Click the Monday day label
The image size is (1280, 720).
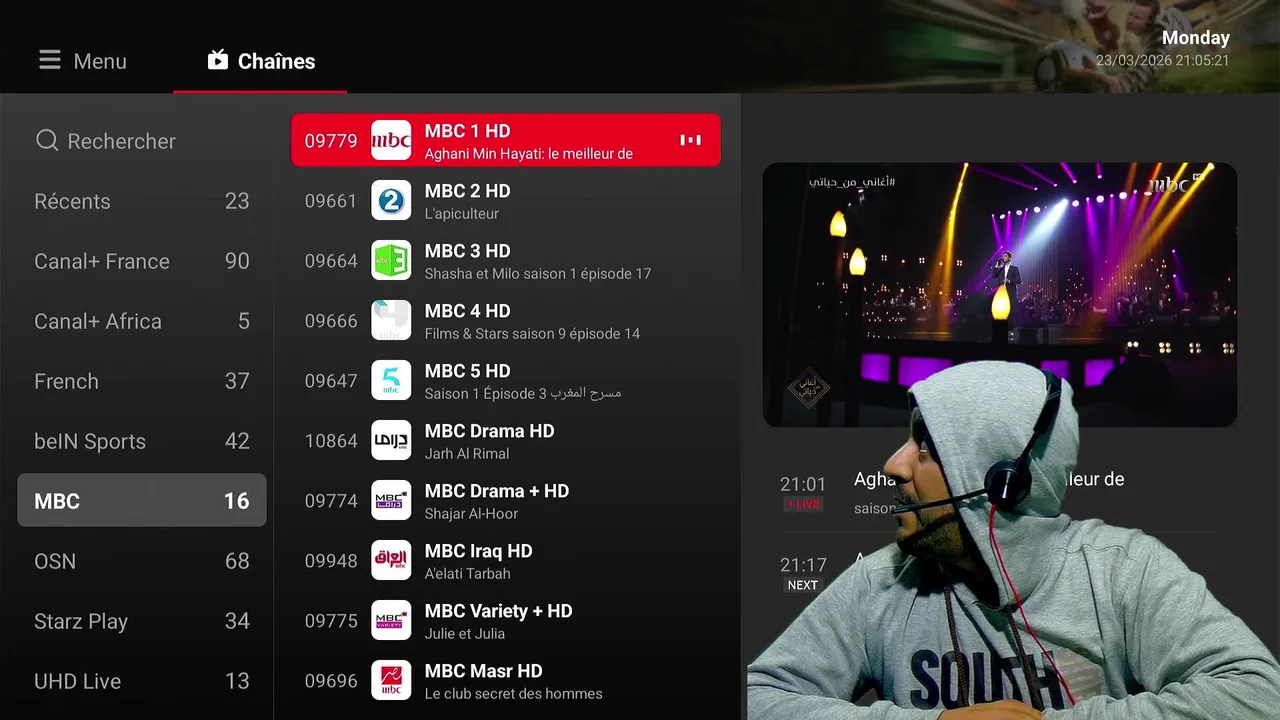click(1196, 38)
